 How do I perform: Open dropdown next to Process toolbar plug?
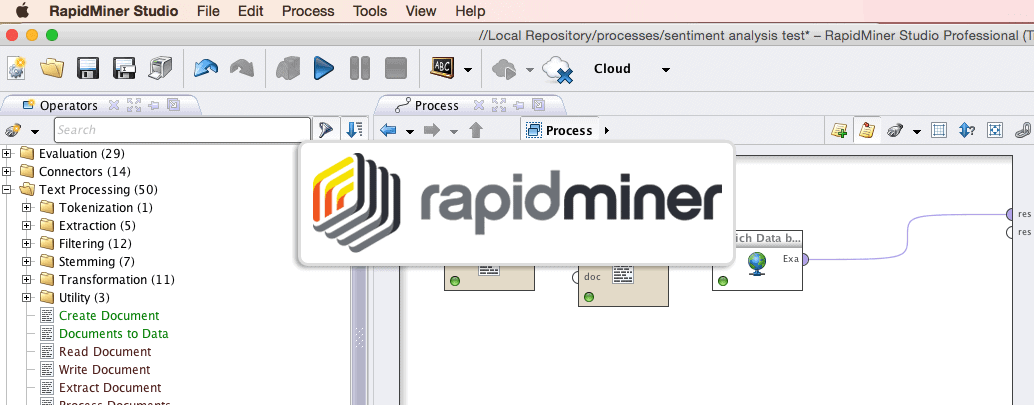[917, 131]
